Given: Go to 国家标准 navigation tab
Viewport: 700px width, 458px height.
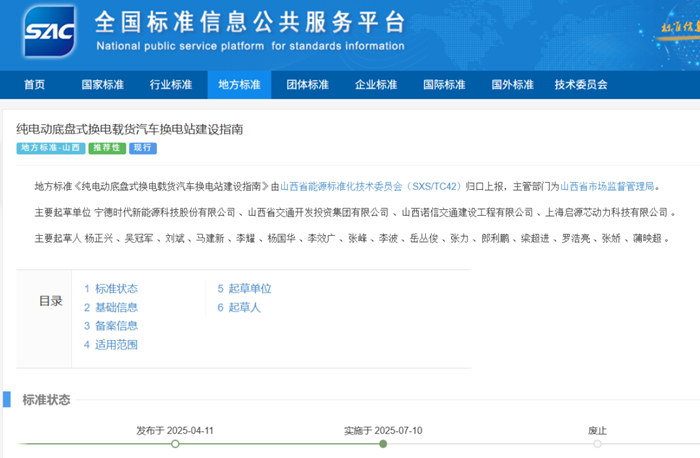Looking at the screenshot, I should [102, 85].
